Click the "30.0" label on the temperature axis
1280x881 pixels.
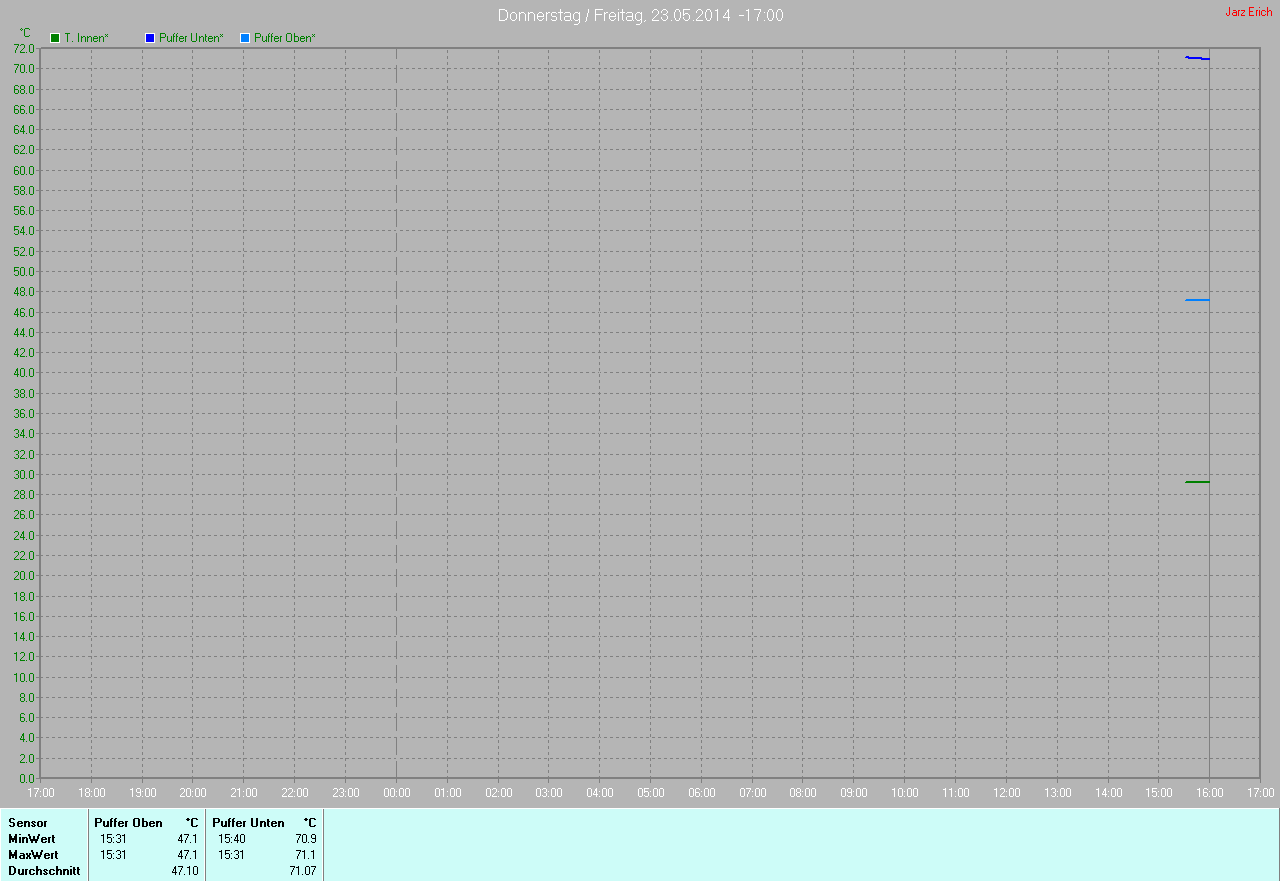(x=25, y=475)
